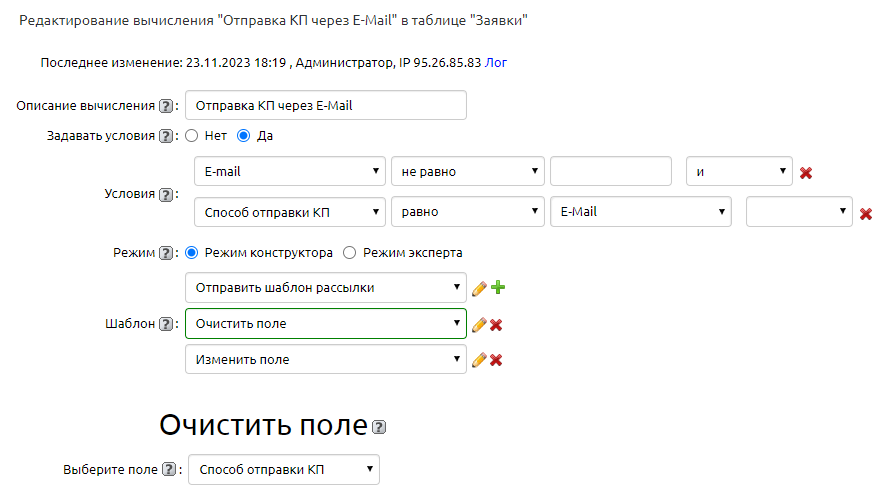Delete the 'Изменить поле' template action
The image size is (881, 489).
point(496,360)
